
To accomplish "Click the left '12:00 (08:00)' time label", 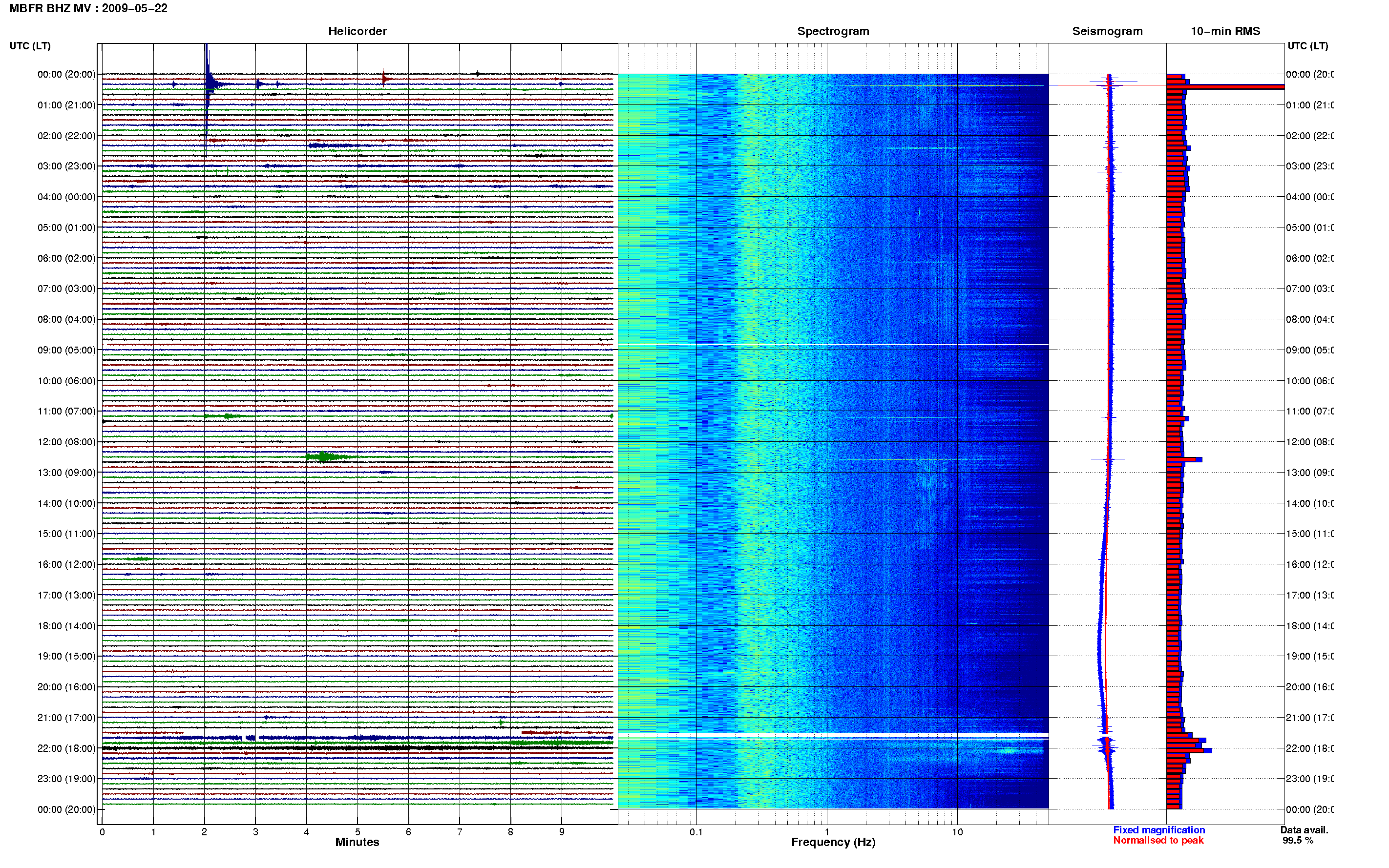I will click(x=66, y=442).
